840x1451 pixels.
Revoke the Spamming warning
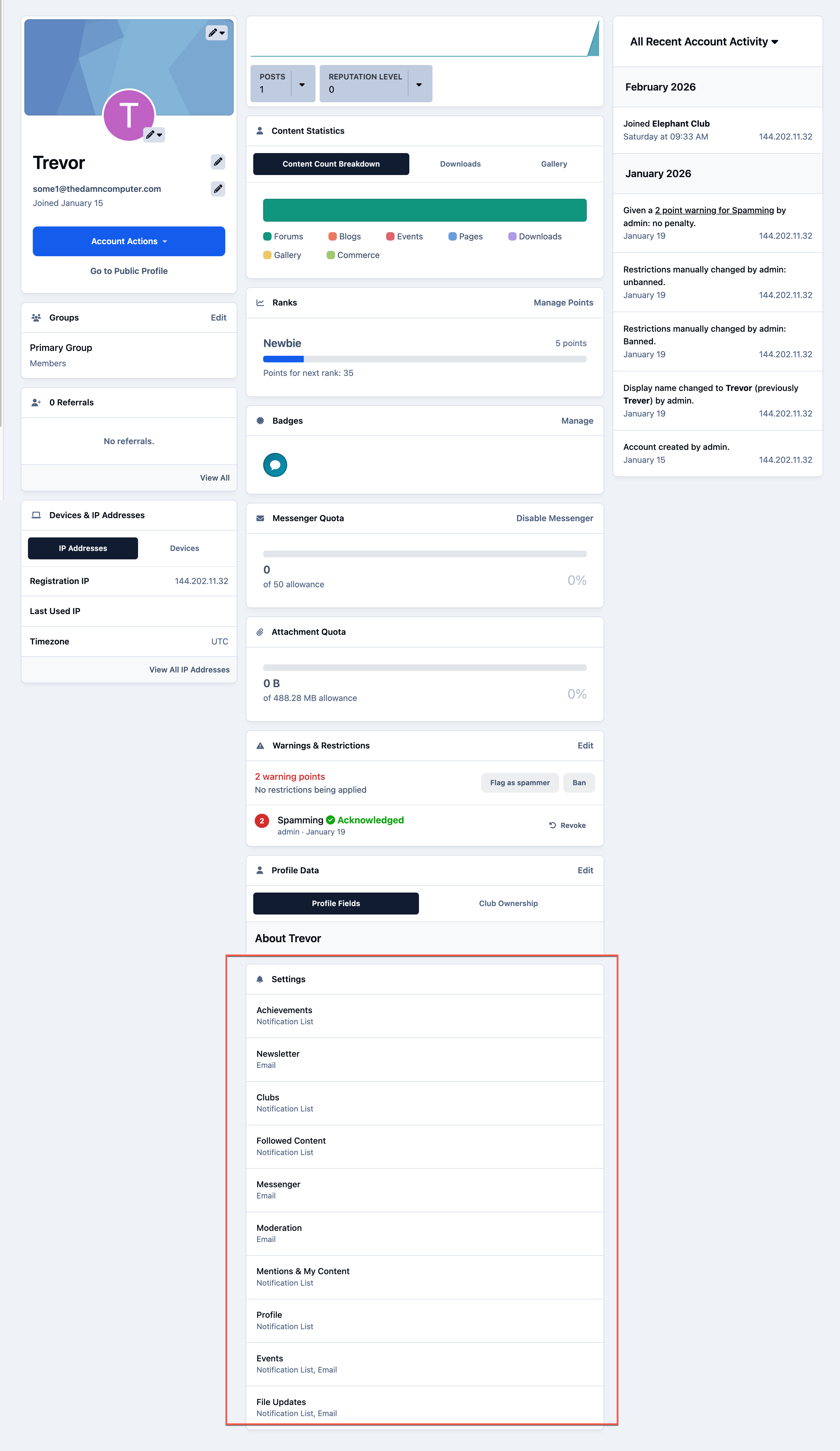(567, 825)
